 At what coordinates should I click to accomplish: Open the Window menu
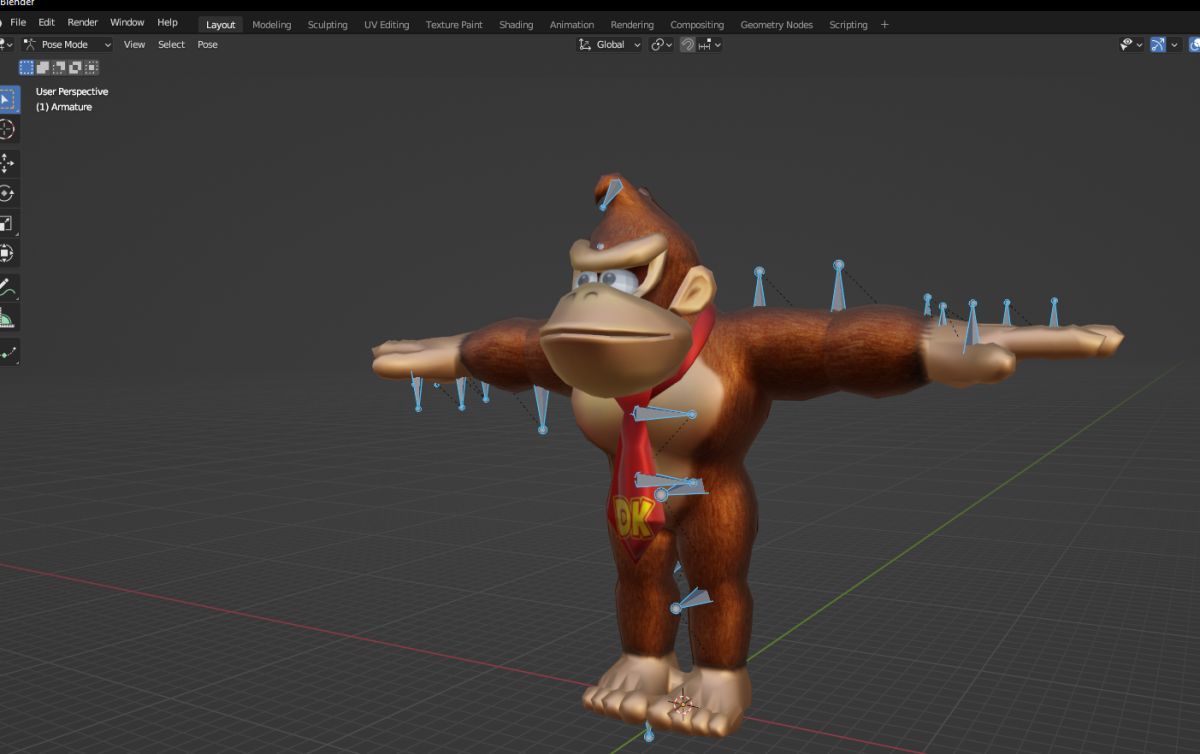(127, 22)
